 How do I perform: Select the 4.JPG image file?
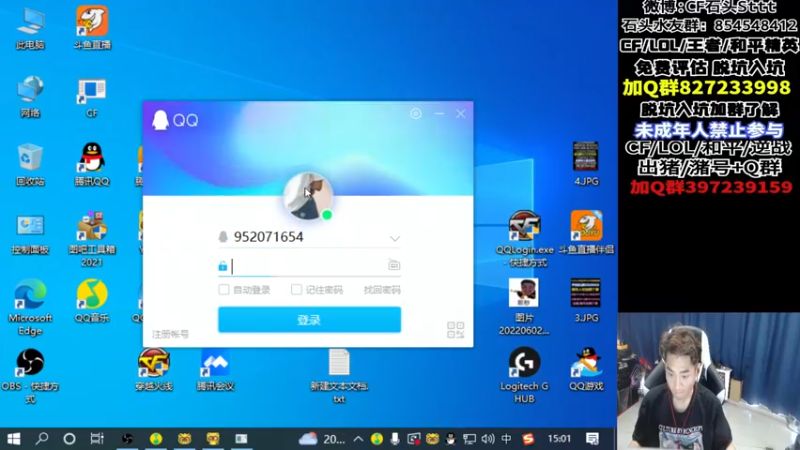[x=586, y=164]
